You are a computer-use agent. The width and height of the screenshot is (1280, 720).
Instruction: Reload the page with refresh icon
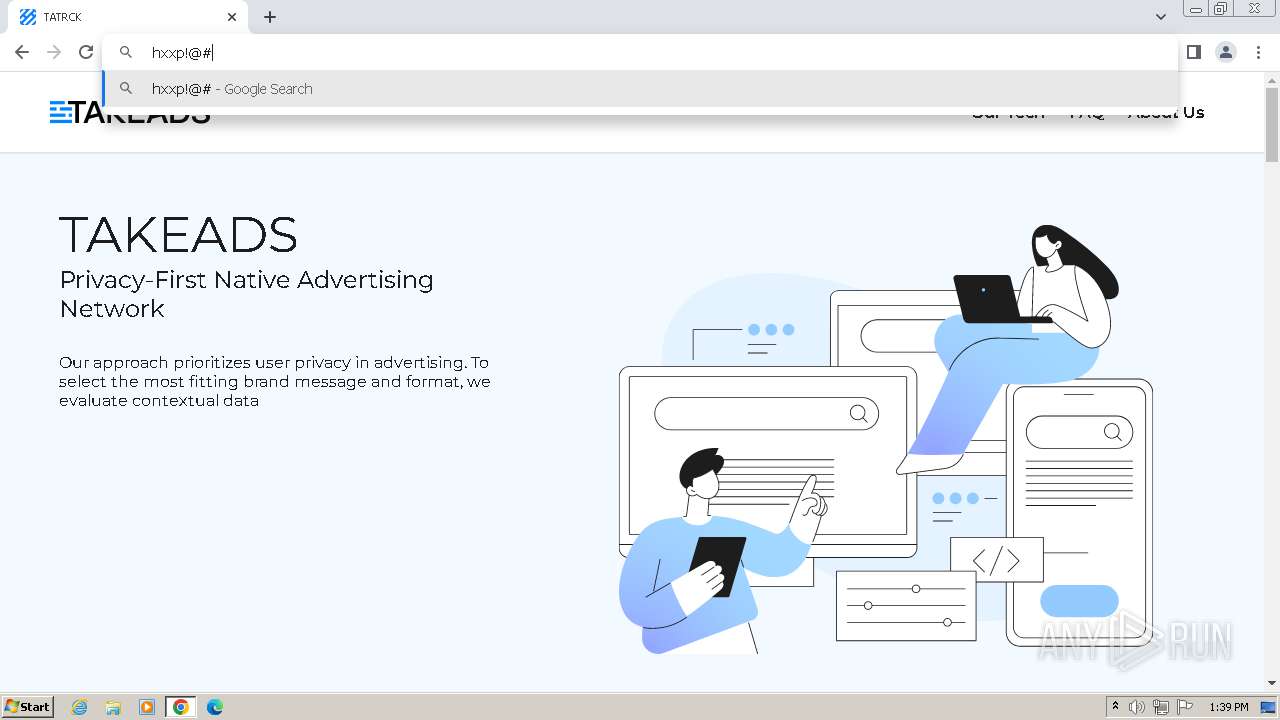click(x=86, y=52)
